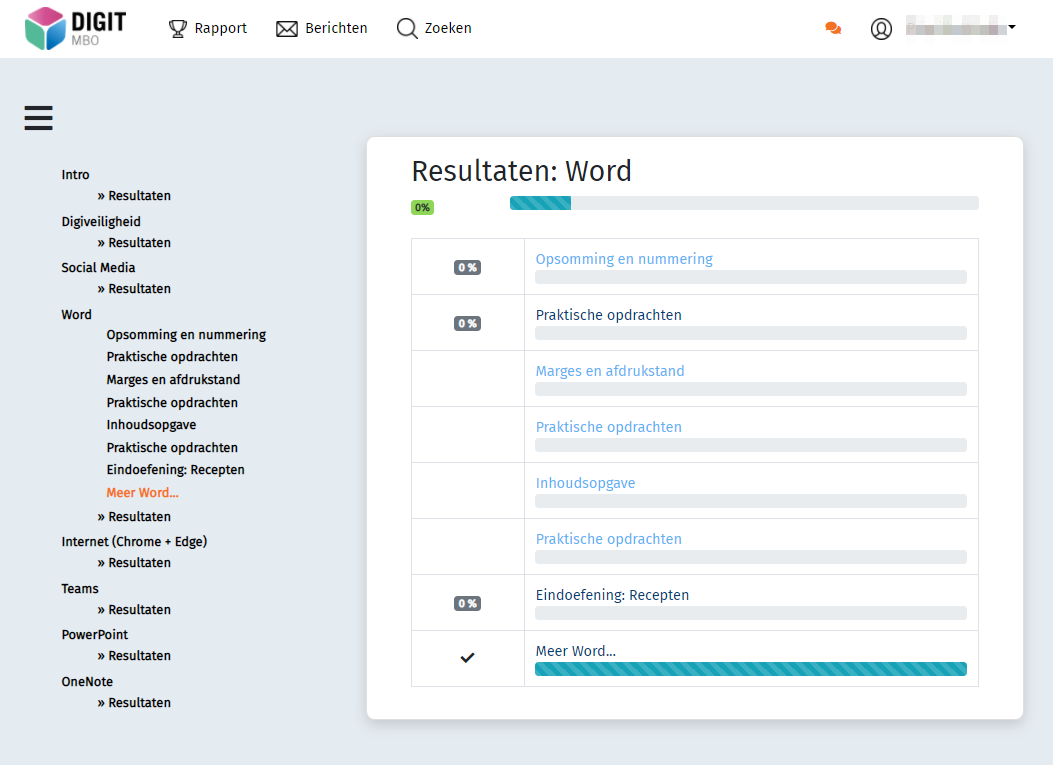Select the Teams section in the sidebar
Image resolution: width=1053 pixels, height=765 pixels.
[x=79, y=588]
